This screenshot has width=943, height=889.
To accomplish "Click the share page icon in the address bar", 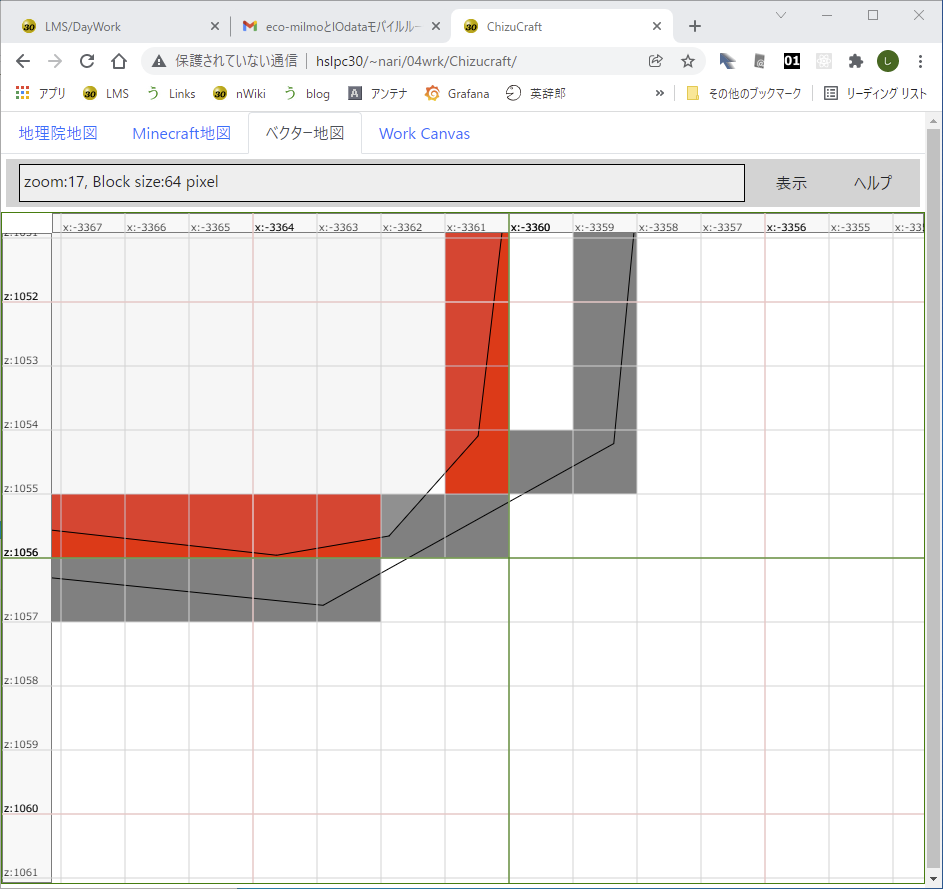I will pos(656,61).
